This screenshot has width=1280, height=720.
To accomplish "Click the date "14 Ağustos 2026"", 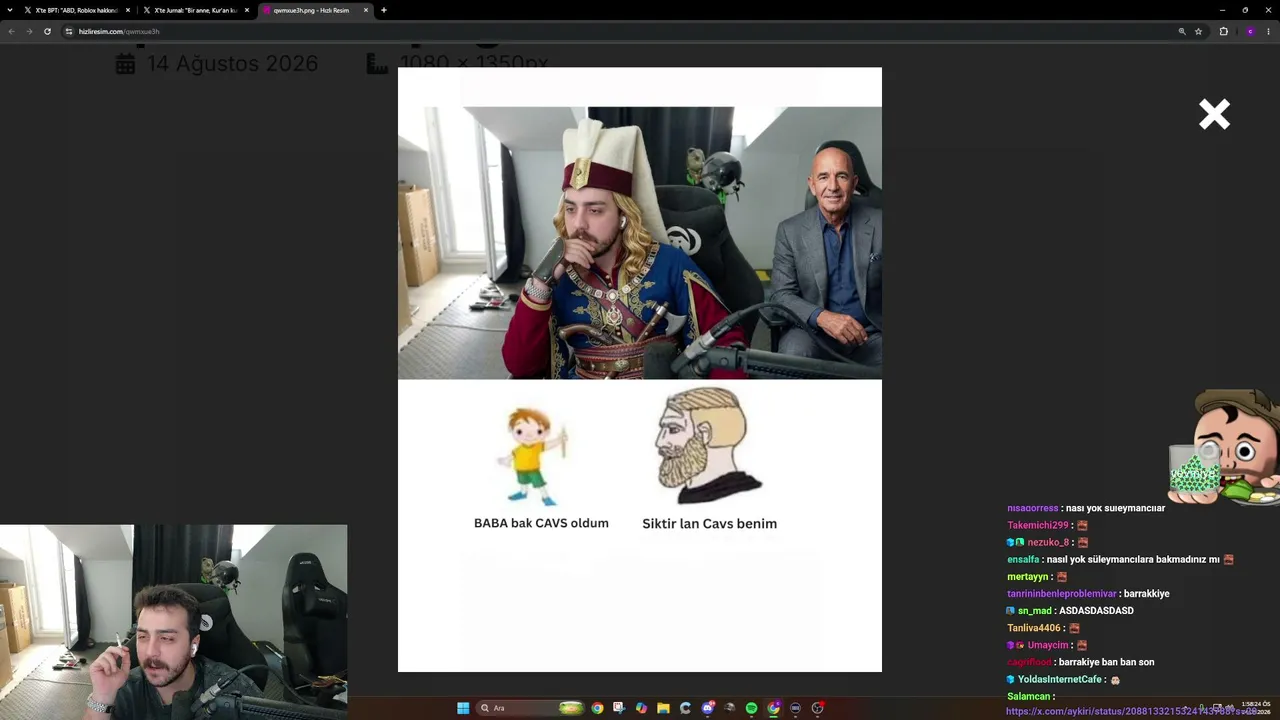I will [232, 64].
